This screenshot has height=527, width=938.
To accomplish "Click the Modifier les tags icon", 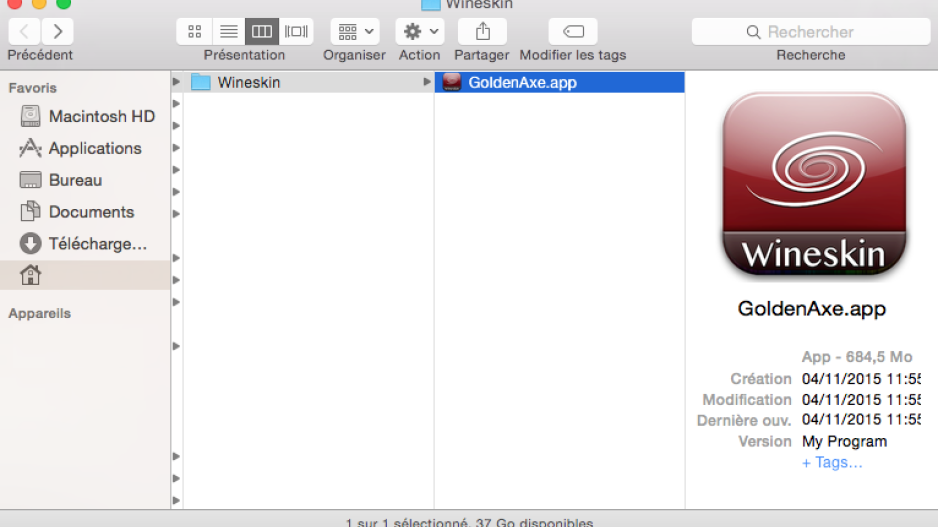I will click(573, 31).
